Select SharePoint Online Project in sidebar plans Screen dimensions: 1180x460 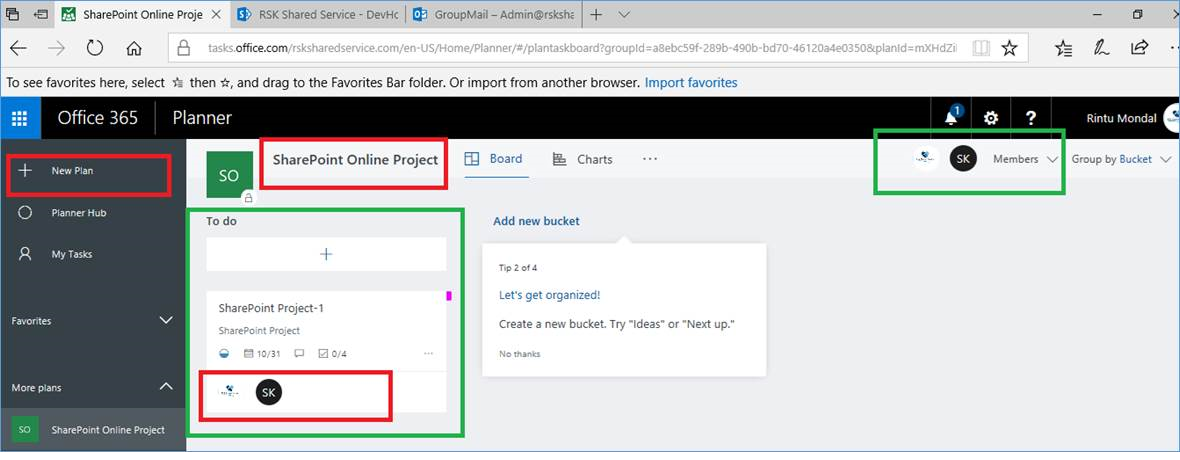coord(93,430)
